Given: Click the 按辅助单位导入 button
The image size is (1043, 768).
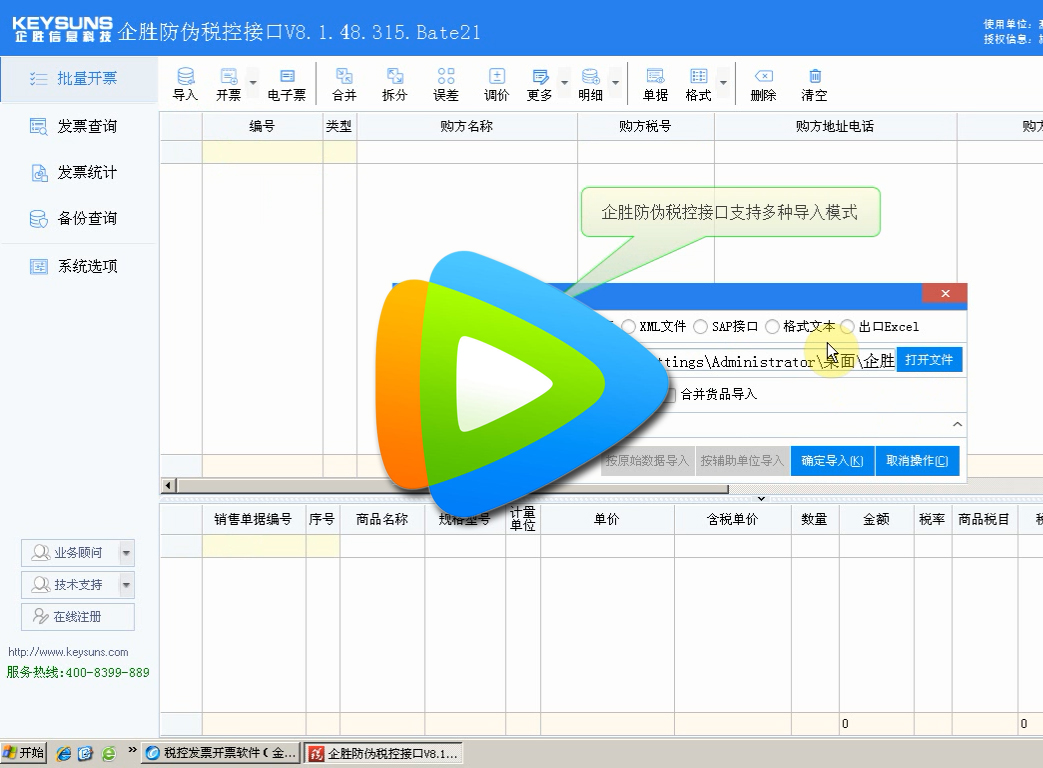Looking at the screenshot, I should click(x=742, y=461).
